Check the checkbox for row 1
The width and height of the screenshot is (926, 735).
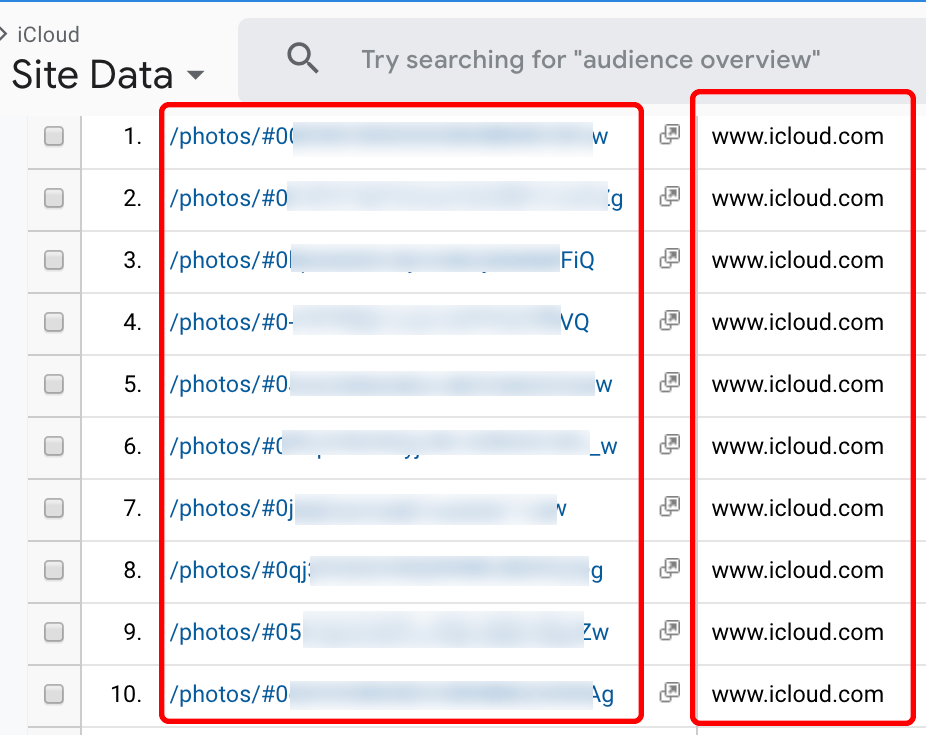[54, 136]
